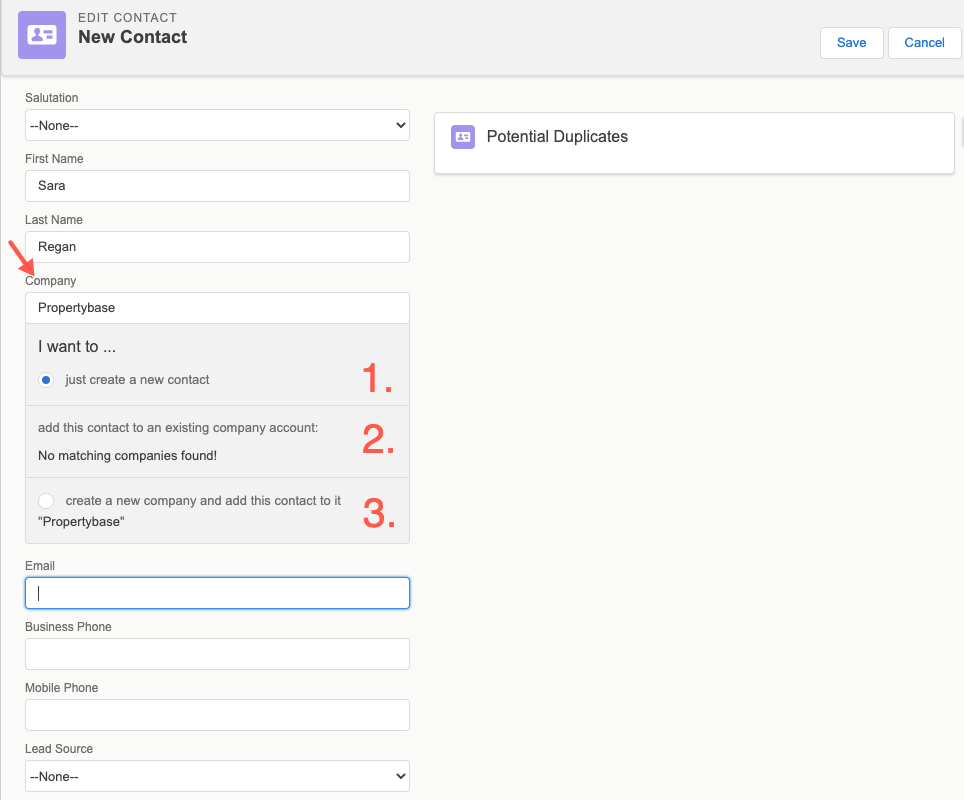Select 'create a new company' radio option

46,501
